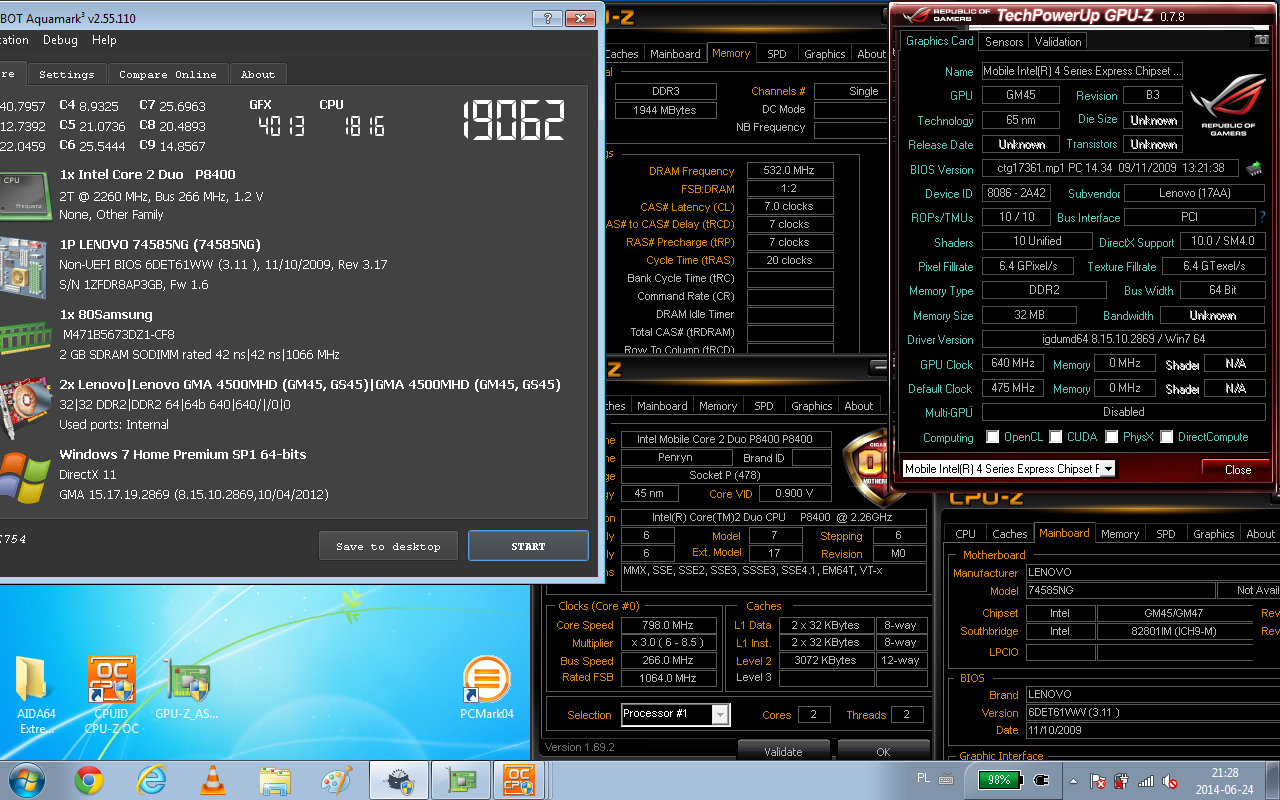Click the muted volume tray icon
Viewport: 1280px width, 800px height.
1170,780
